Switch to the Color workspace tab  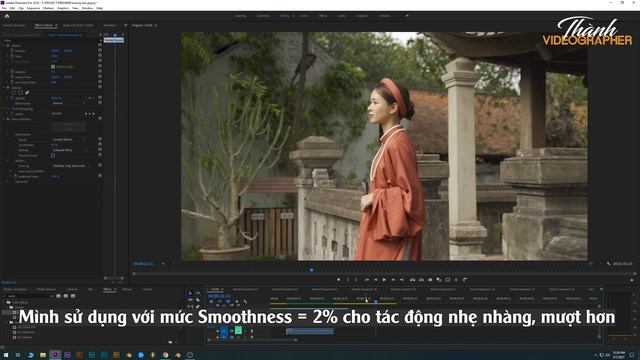click(x=304, y=16)
